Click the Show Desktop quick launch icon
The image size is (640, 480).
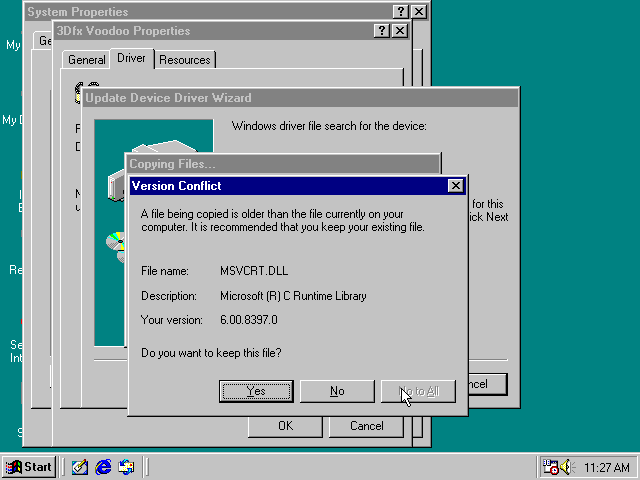[x=80, y=467]
